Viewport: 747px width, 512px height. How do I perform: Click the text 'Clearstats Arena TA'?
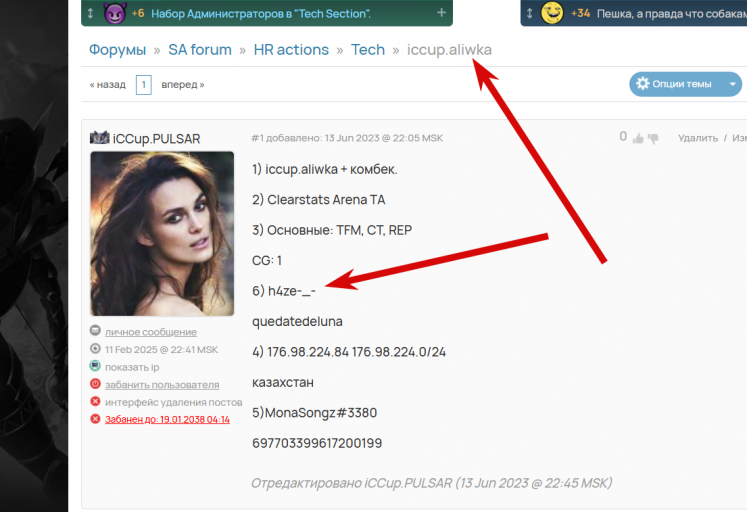tap(326, 200)
